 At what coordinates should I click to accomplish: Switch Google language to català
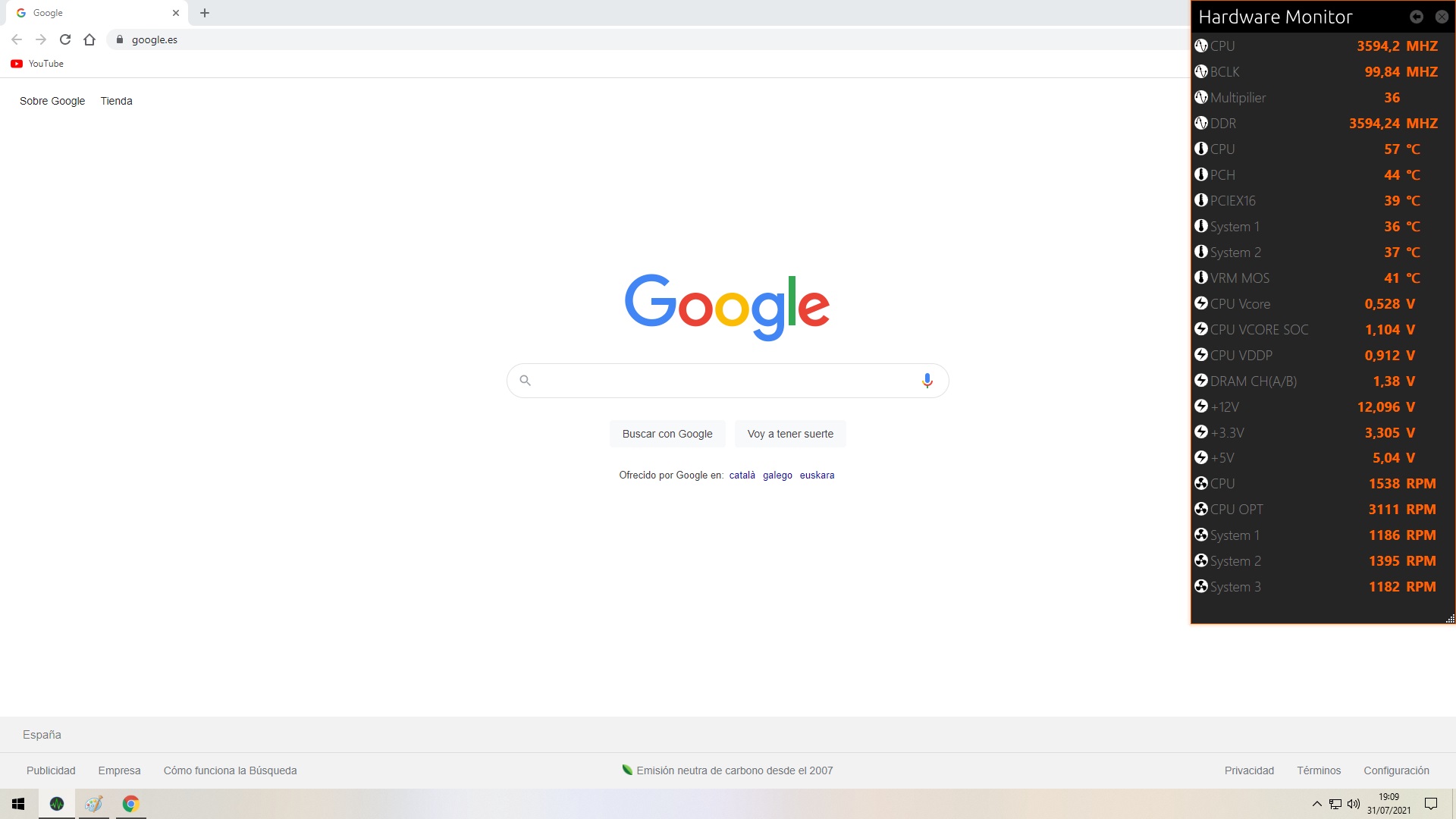[x=742, y=475]
